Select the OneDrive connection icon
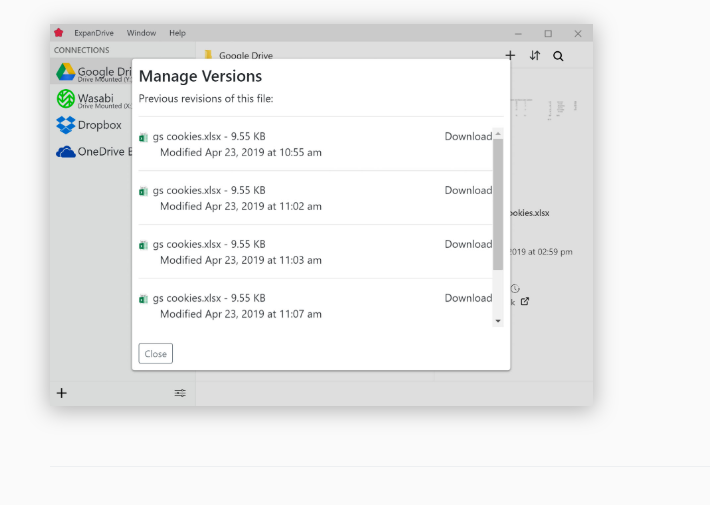The height and width of the screenshot is (505, 710). point(66,152)
